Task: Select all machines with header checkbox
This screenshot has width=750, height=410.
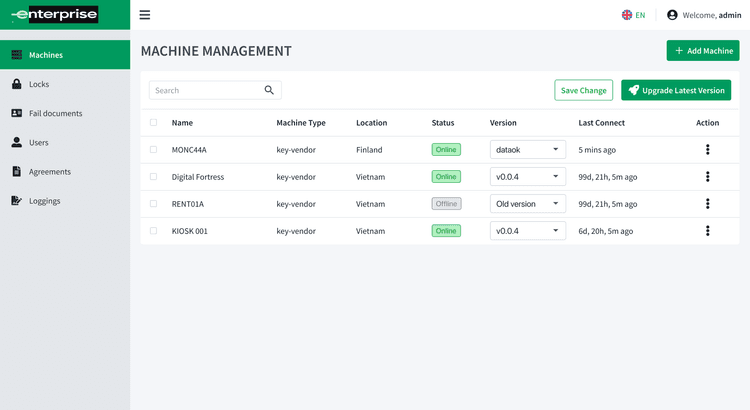Action: [154, 122]
